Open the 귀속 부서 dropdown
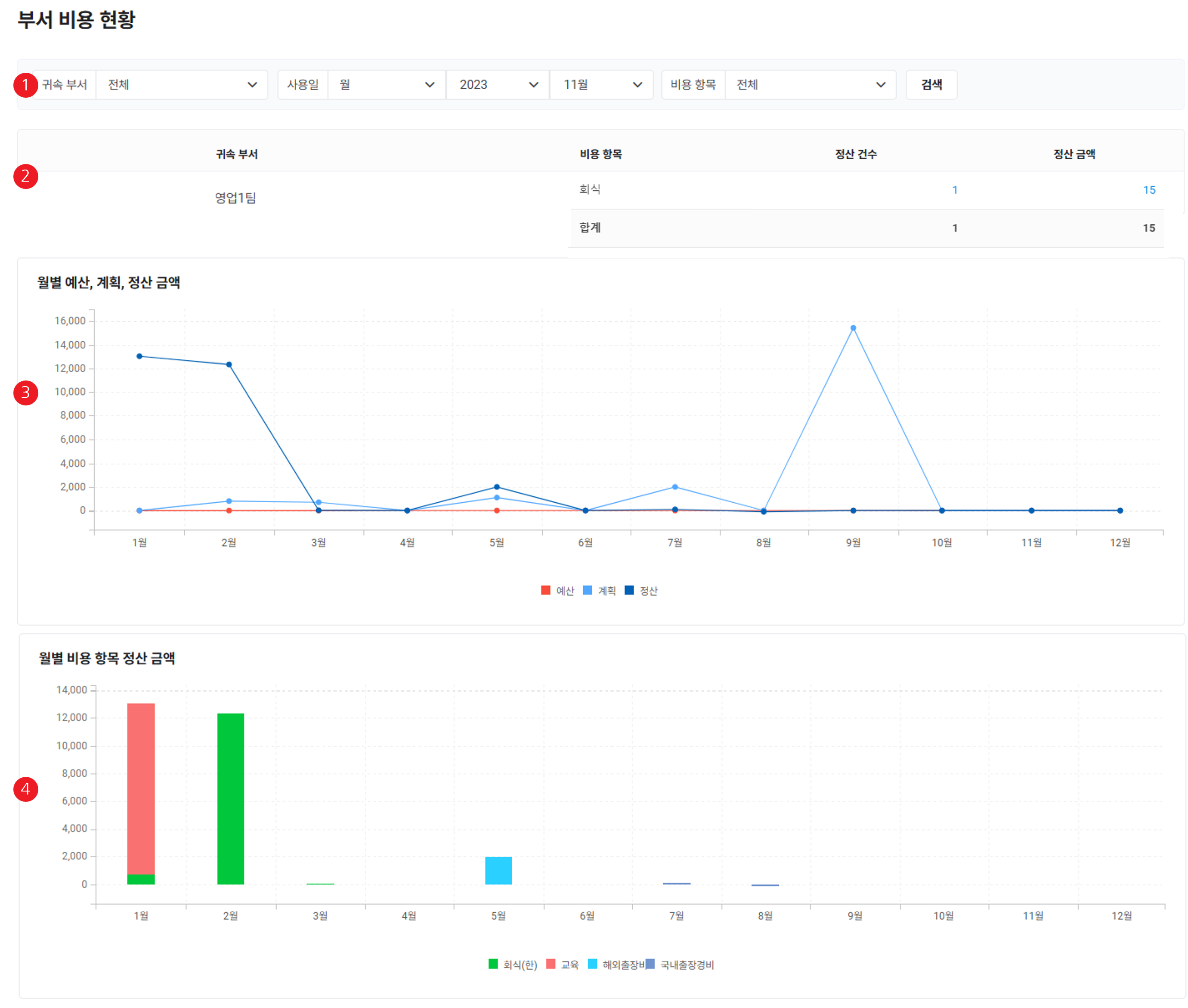1188x1008 pixels. click(x=181, y=84)
